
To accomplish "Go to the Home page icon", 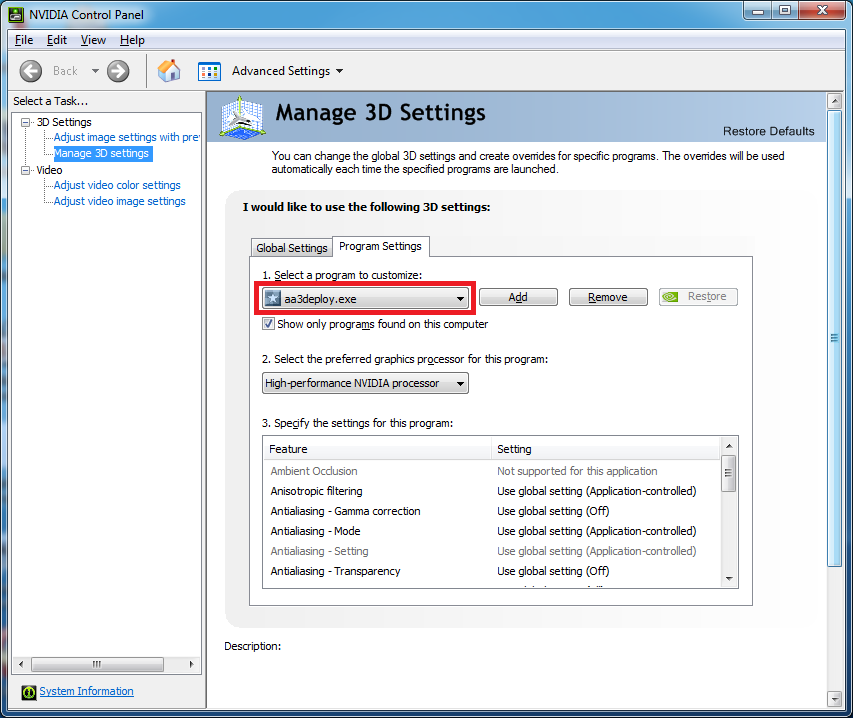I will (x=169, y=71).
